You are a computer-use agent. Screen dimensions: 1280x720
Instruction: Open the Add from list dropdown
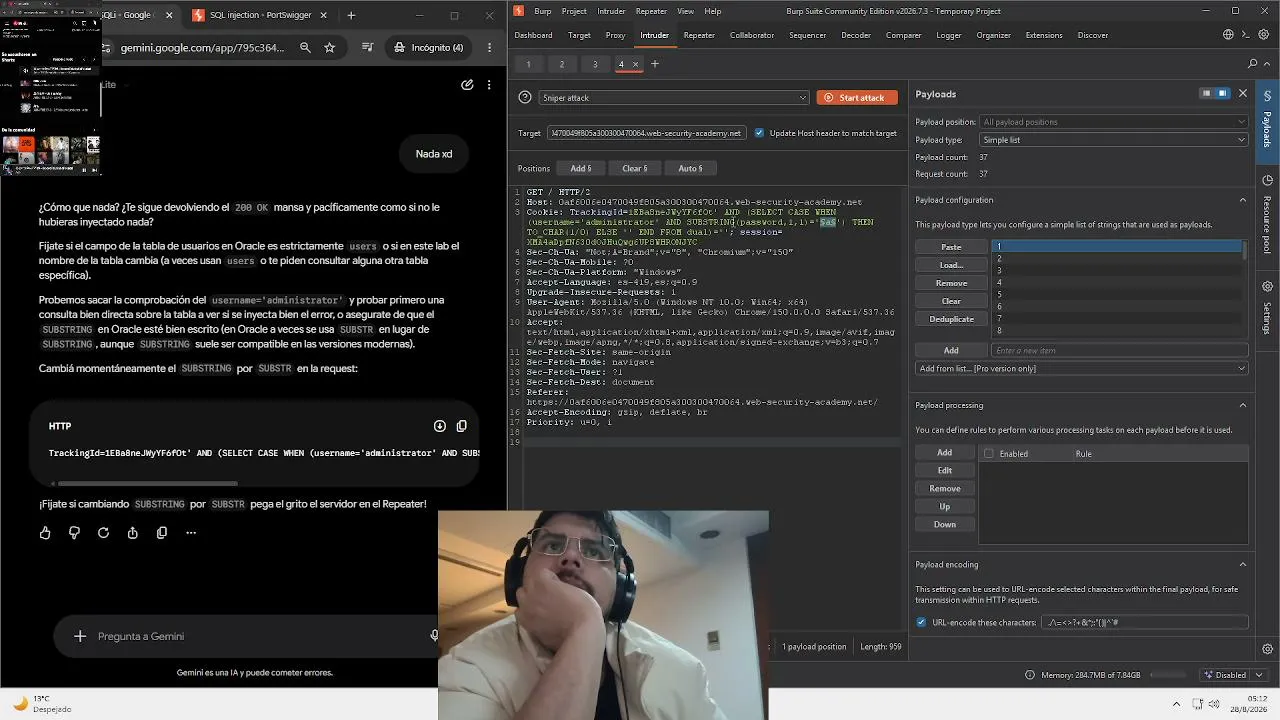coord(1082,368)
